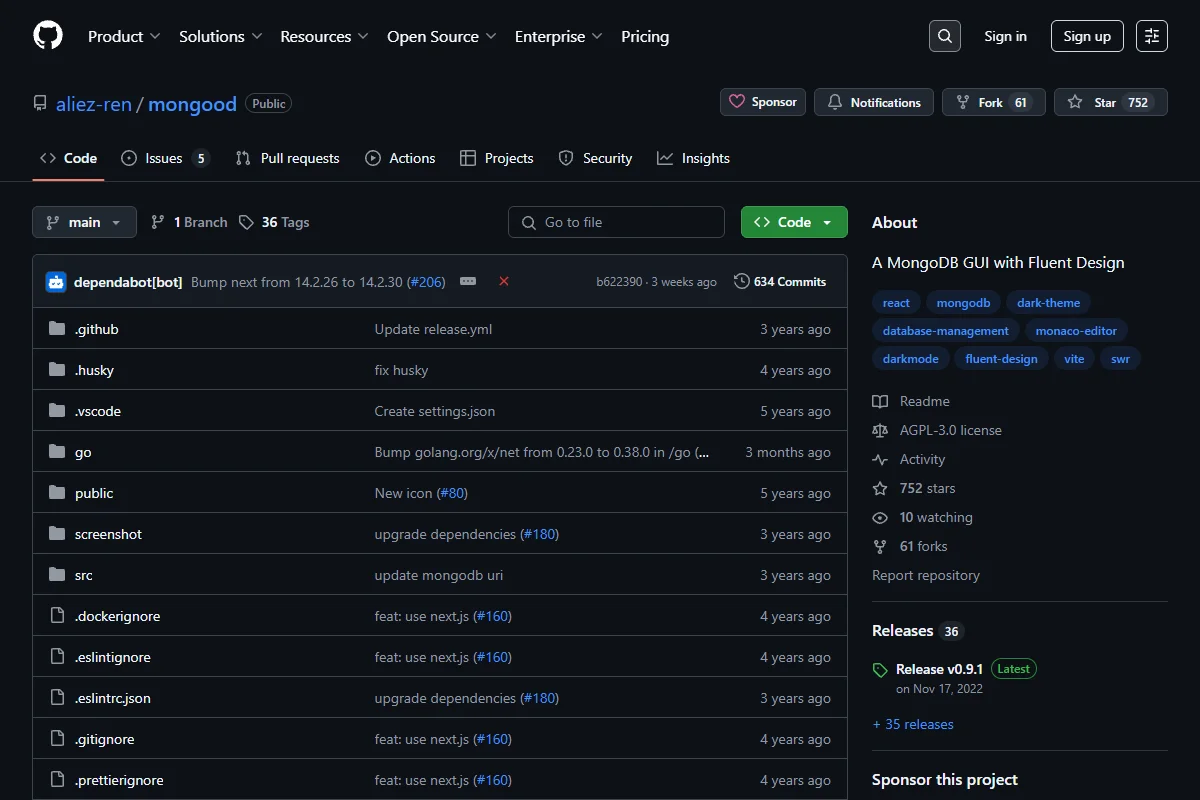Click the tag icon beside 36 Tags
Image resolution: width=1200 pixels, height=800 pixels.
tap(246, 222)
